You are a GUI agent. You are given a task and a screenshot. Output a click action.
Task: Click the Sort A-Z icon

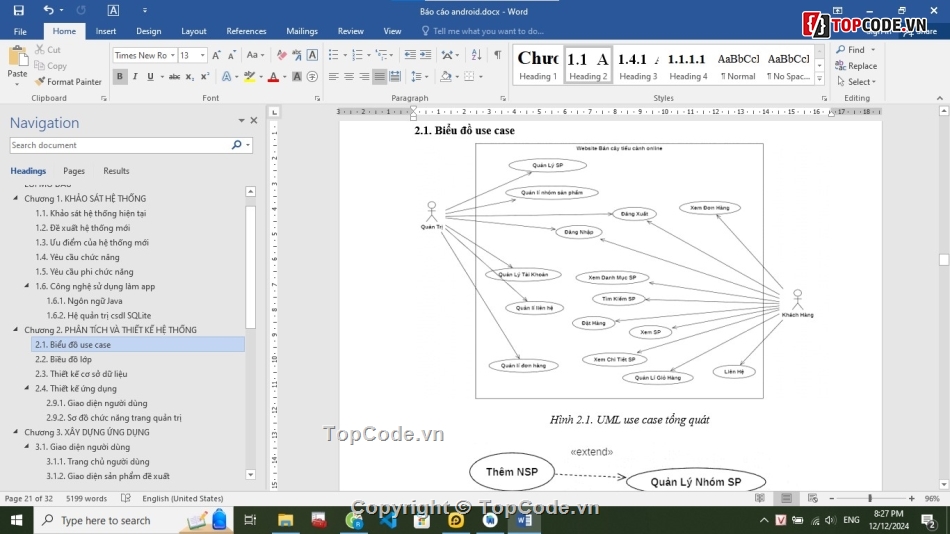pyautogui.click(x=476, y=55)
